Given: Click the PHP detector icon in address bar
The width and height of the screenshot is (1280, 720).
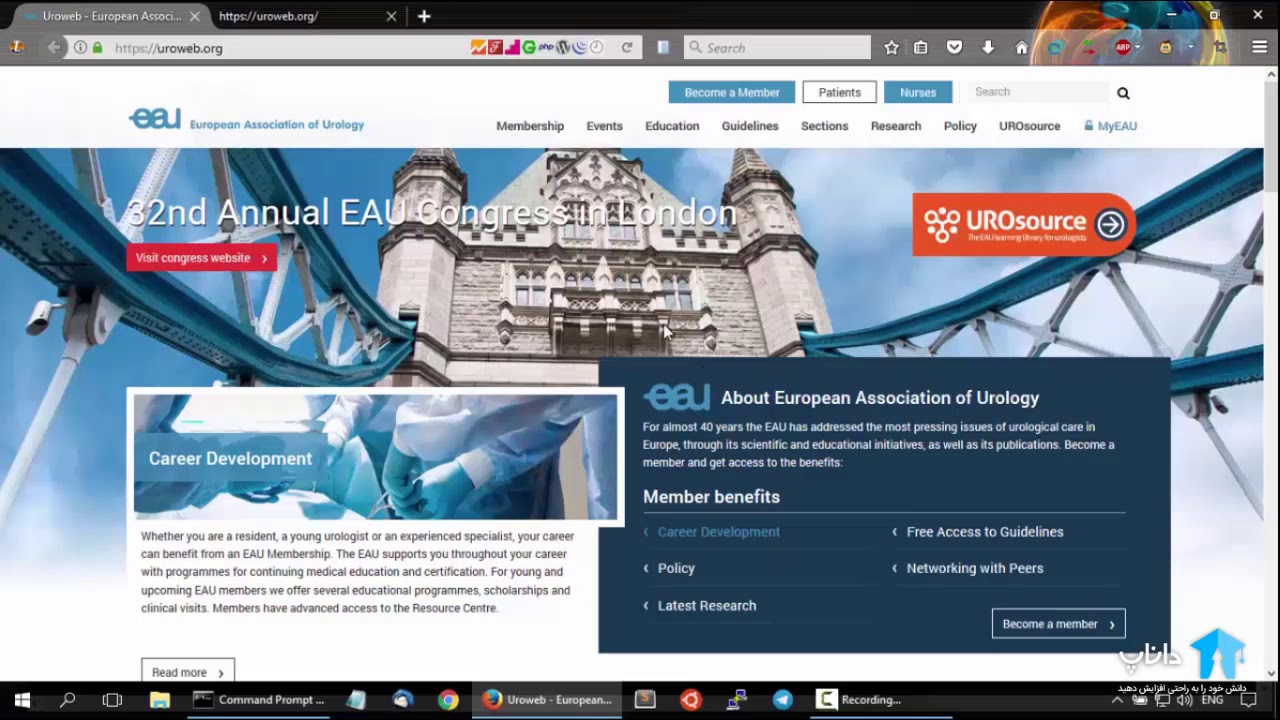Looking at the screenshot, I should tap(546, 47).
